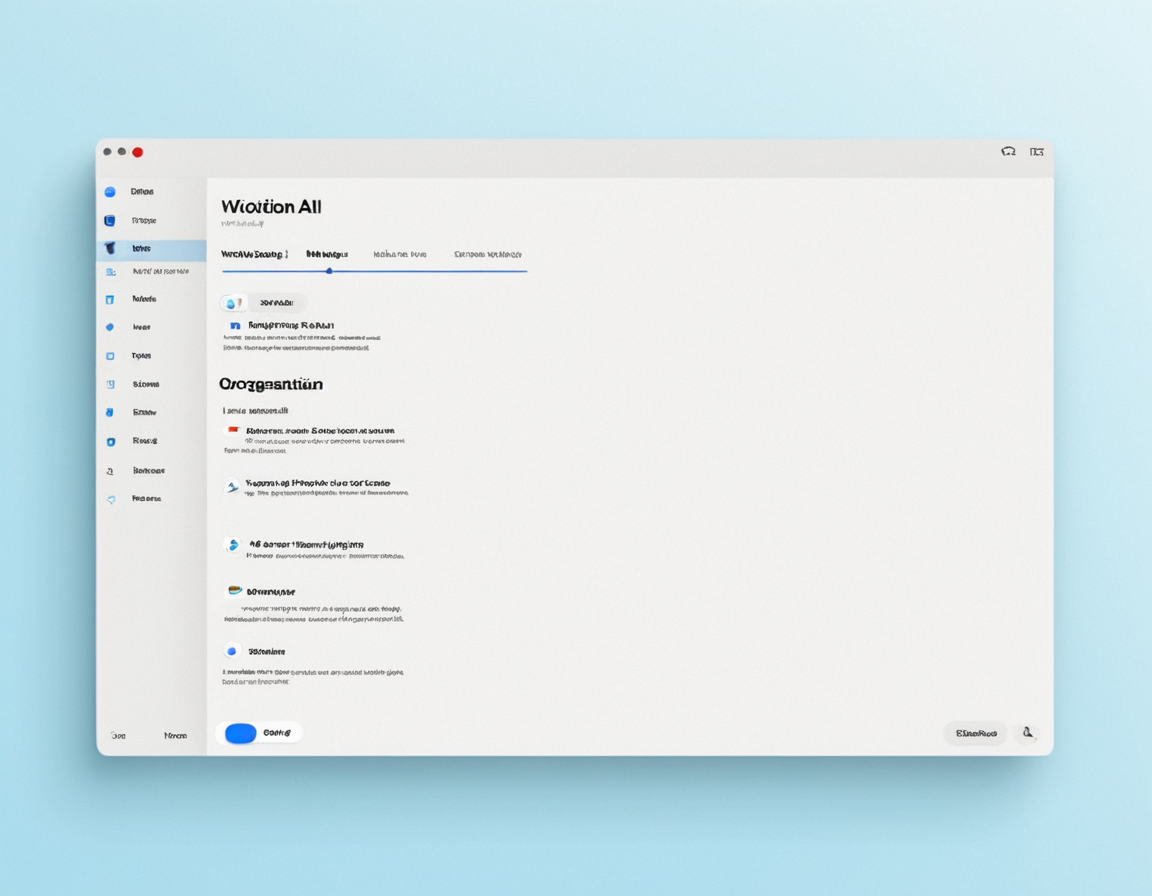Toggle the blue switch at the bottom
The image size is (1152, 896).
tap(241, 733)
